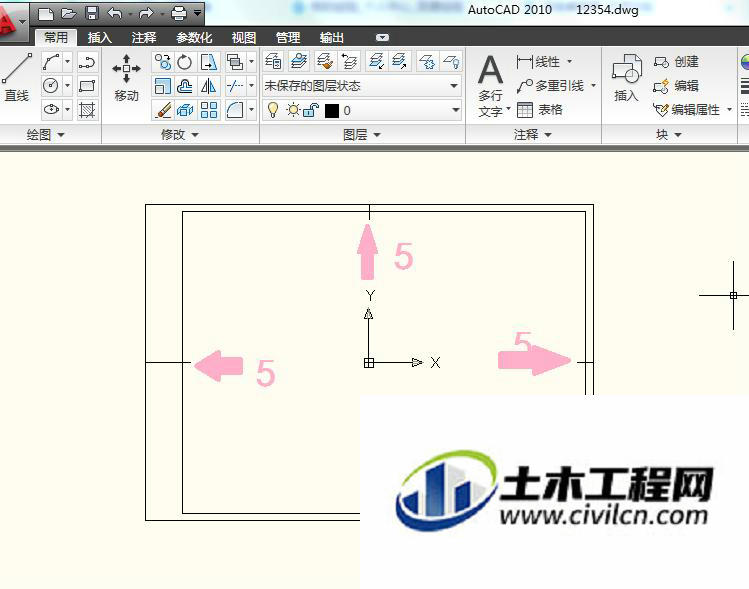Expand the Ellipse tool options arrow
This screenshot has width=749, height=589.
click(x=67, y=110)
